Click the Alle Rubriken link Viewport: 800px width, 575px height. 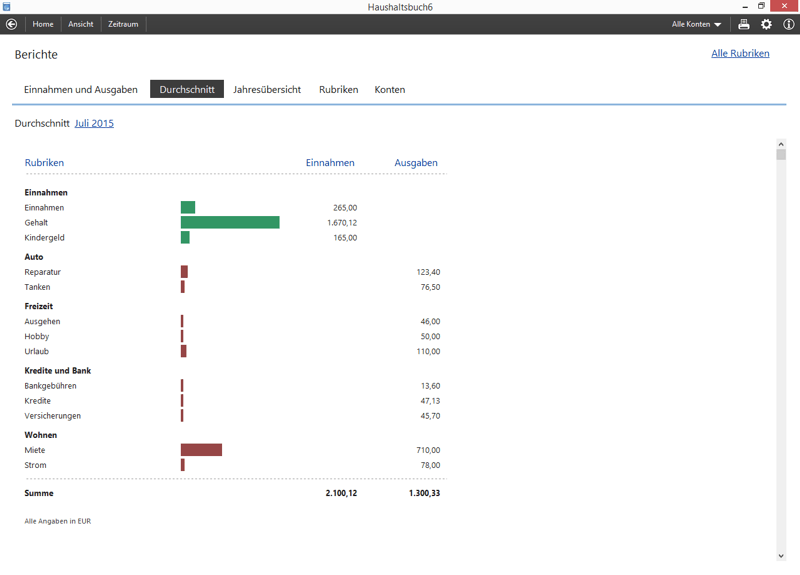click(740, 53)
